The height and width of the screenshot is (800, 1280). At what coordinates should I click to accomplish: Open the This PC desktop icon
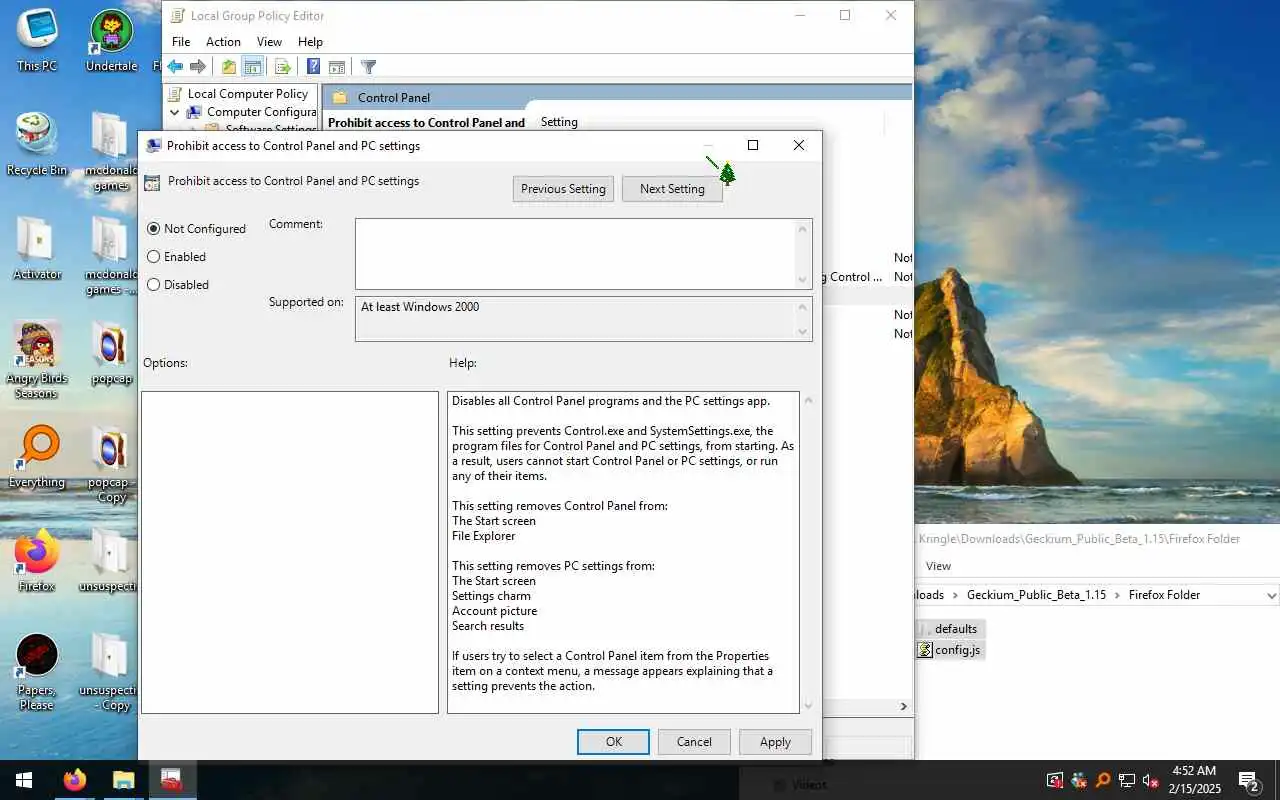click(x=37, y=41)
